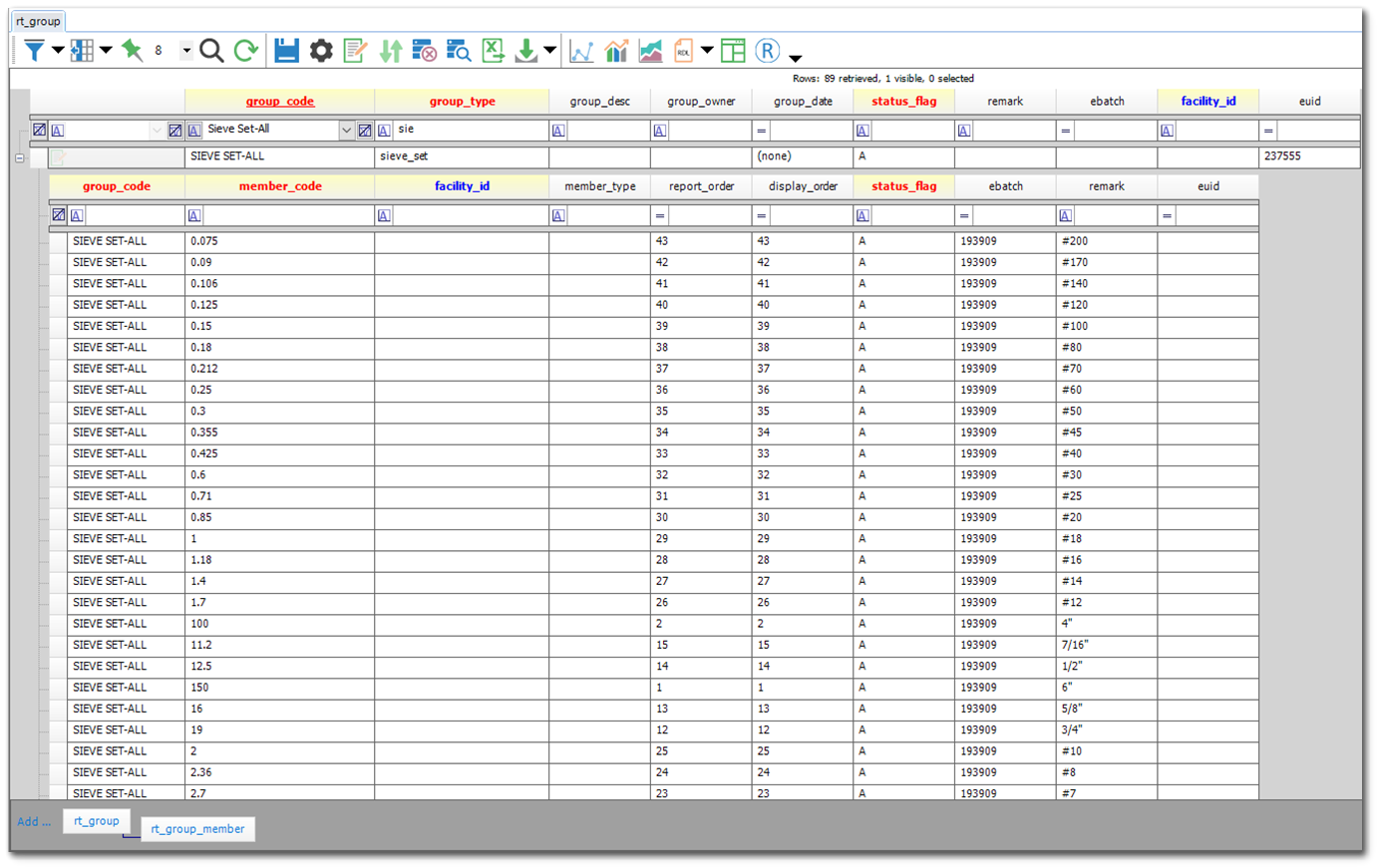
Task: Open the line chart view
Action: [x=581, y=49]
